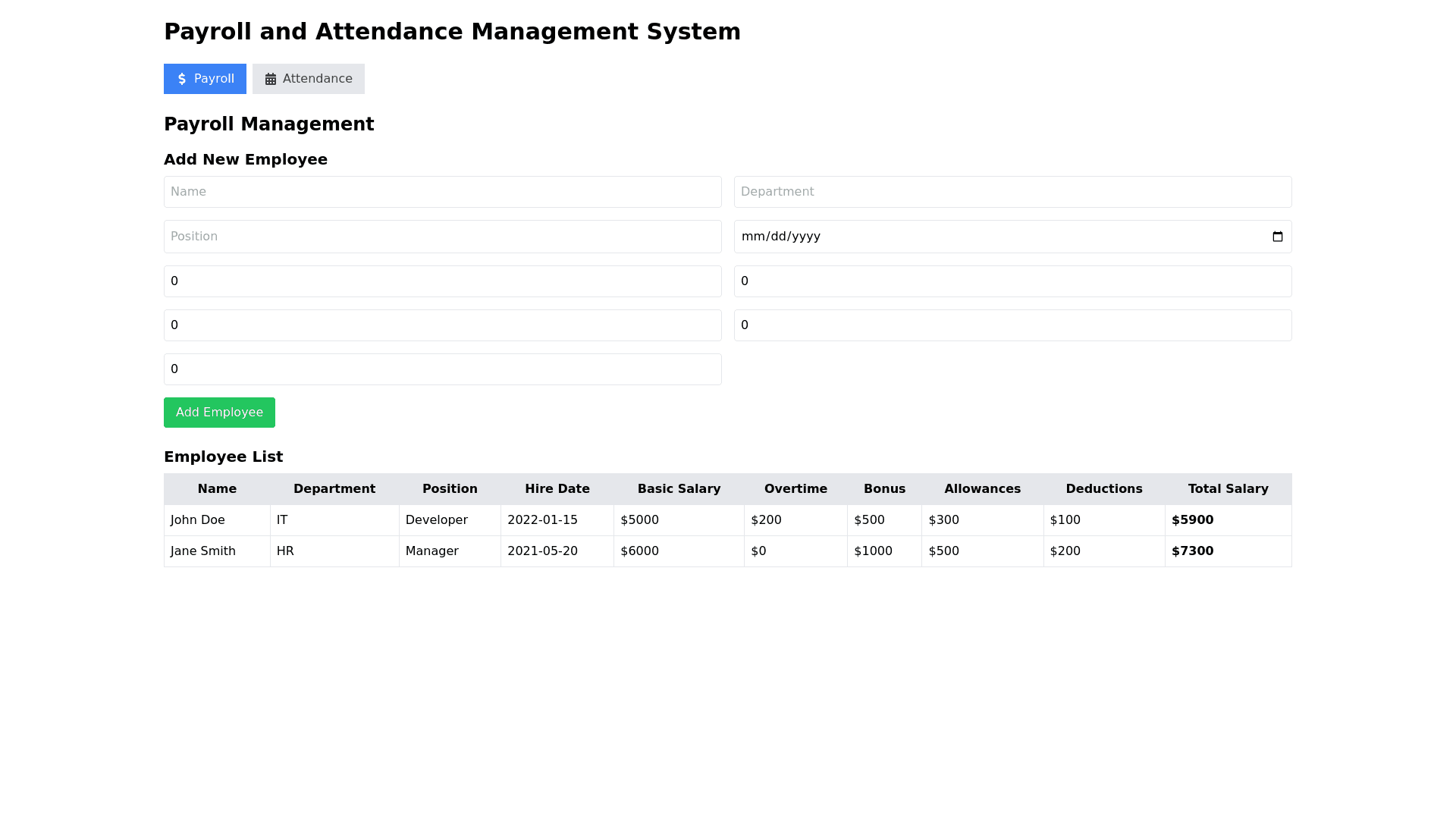Select the Position input box
Viewport: 1456px width, 819px height.
click(x=442, y=237)
